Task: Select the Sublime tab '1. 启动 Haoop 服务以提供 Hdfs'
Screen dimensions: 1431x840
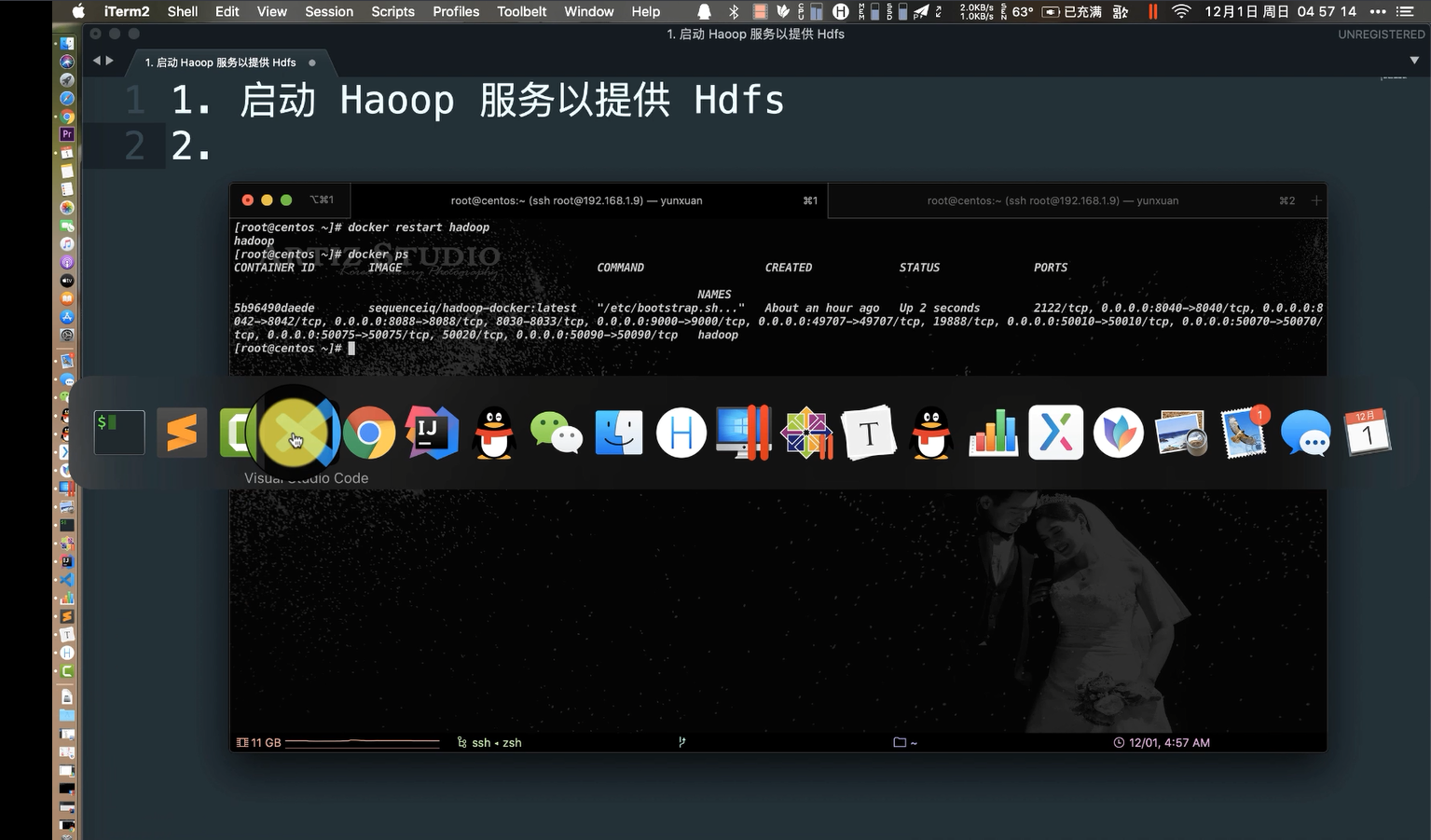Action: (221, 62)
